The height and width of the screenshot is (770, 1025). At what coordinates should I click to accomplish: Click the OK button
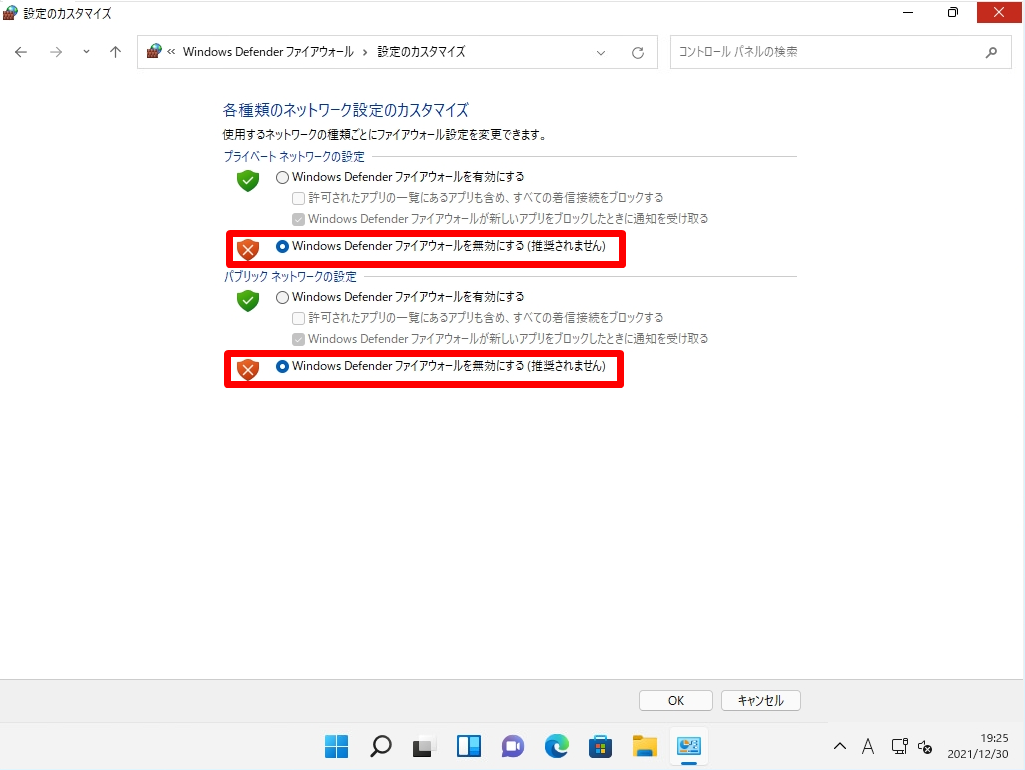click(676, 701)
